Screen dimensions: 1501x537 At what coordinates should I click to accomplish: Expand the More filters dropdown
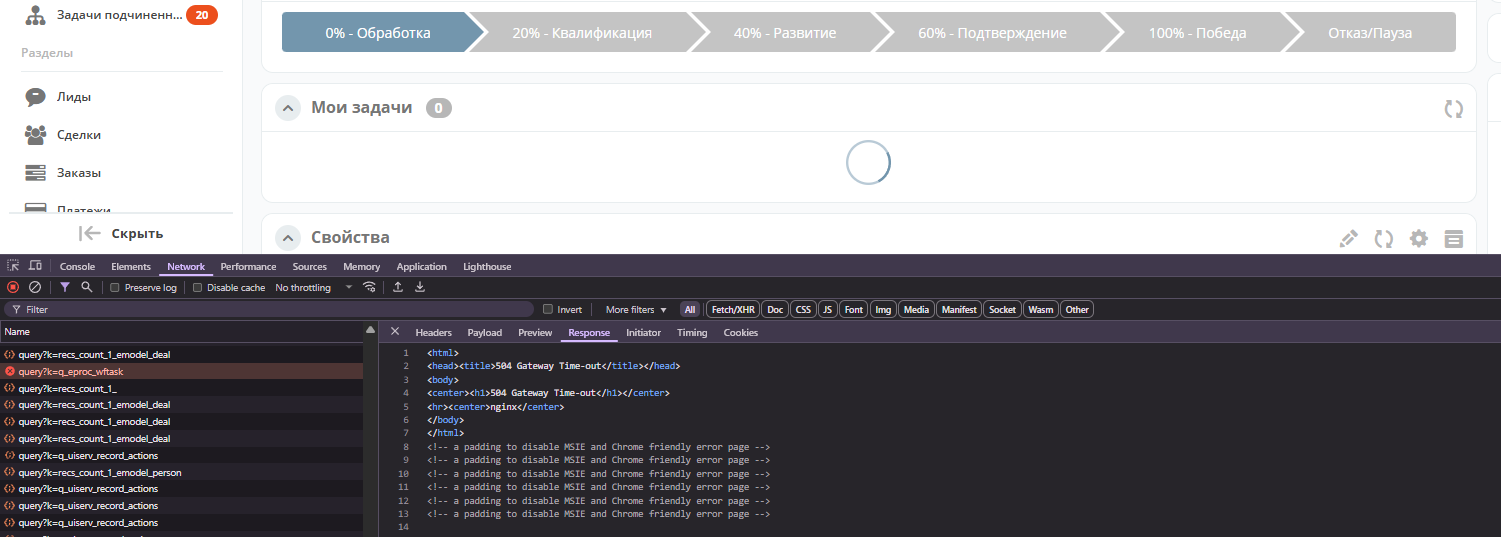[636, 310]
